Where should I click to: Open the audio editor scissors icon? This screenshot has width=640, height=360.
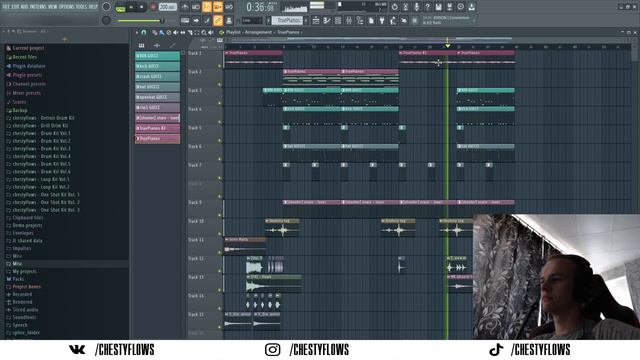(405, 7)
